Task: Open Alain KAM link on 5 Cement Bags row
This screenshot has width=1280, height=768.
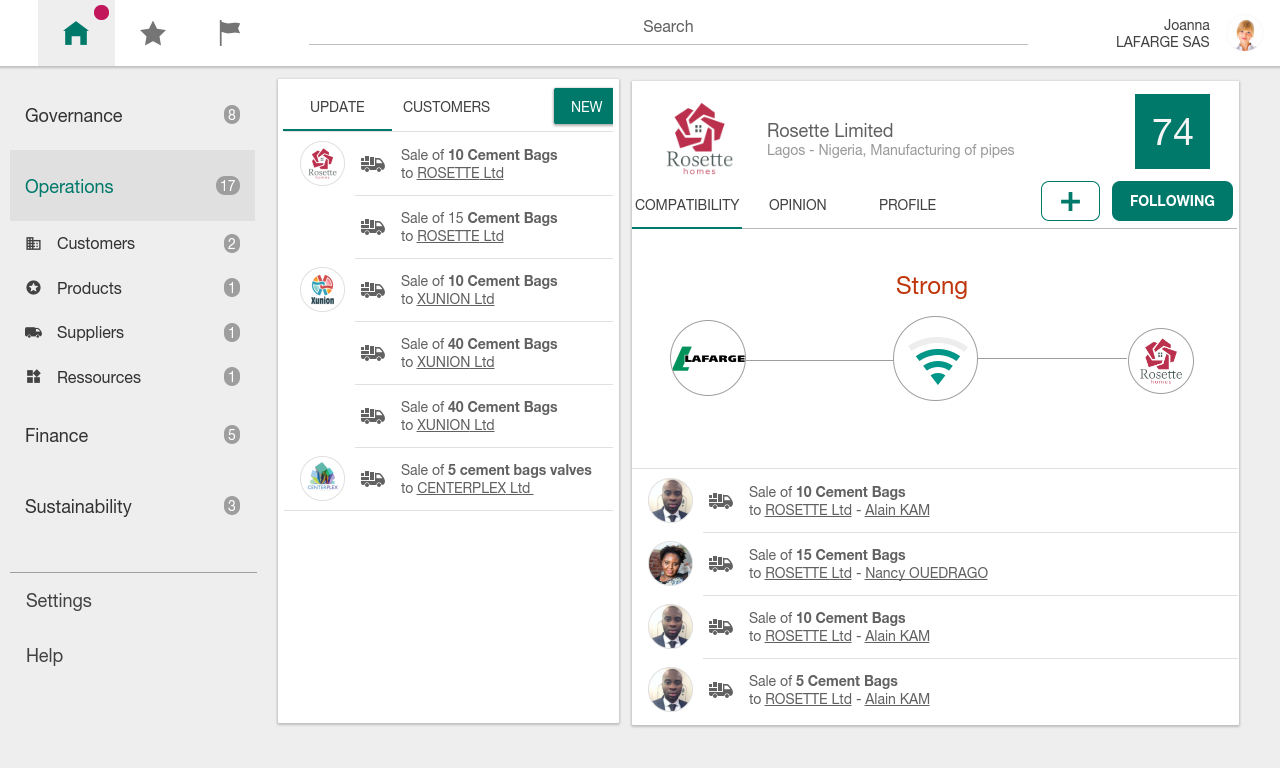Action: pyautogui.click(x=897, y=699)
